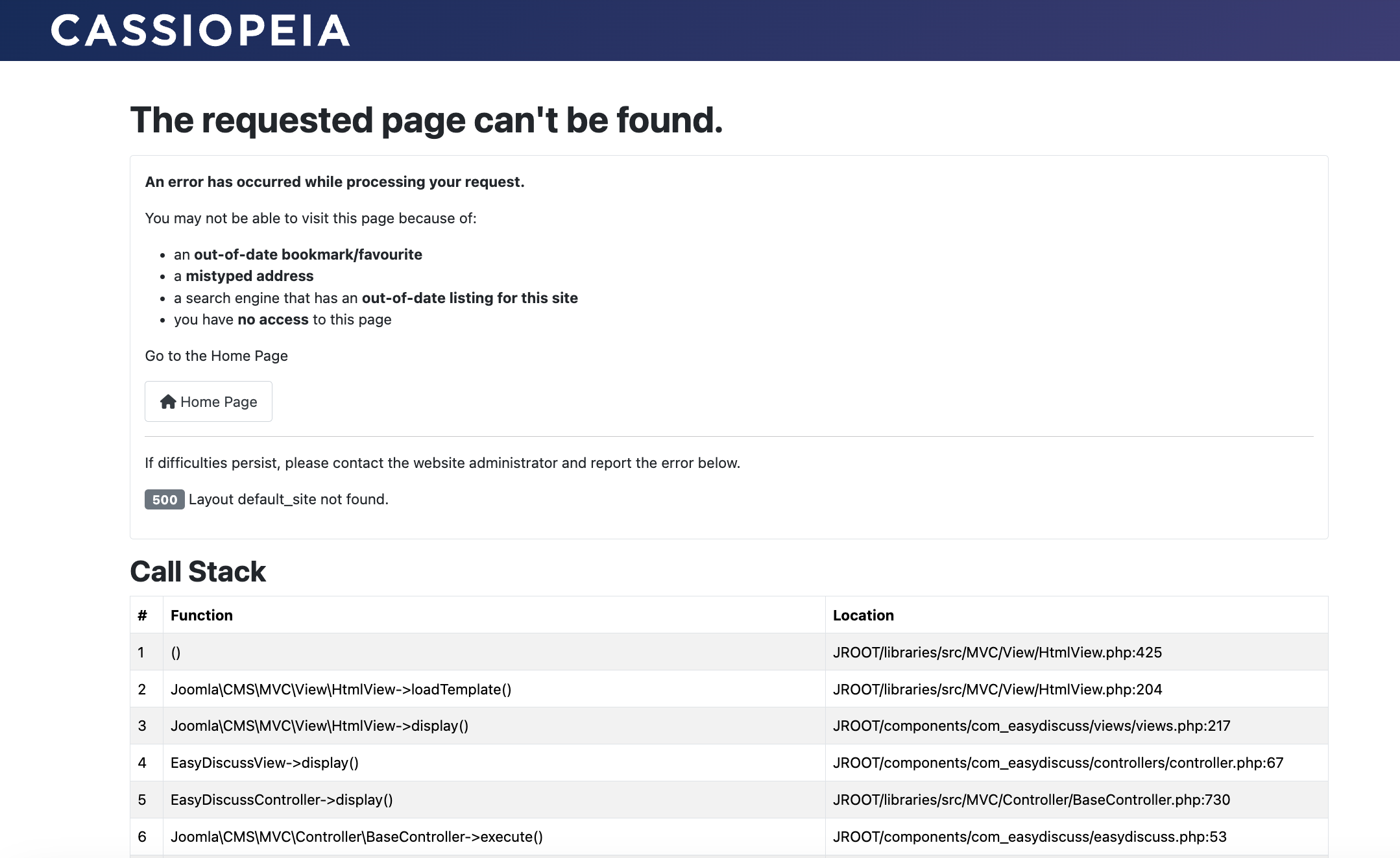Click the Location column header
The width and height of the screenshot is (1400, 858).
coord(863,615)
